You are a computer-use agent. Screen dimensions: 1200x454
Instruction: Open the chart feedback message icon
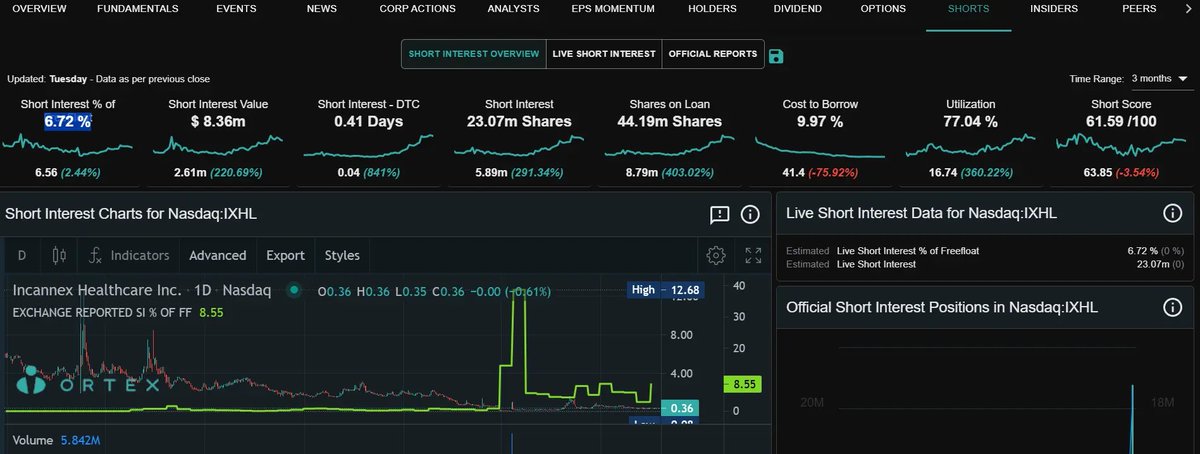[718, 214]
